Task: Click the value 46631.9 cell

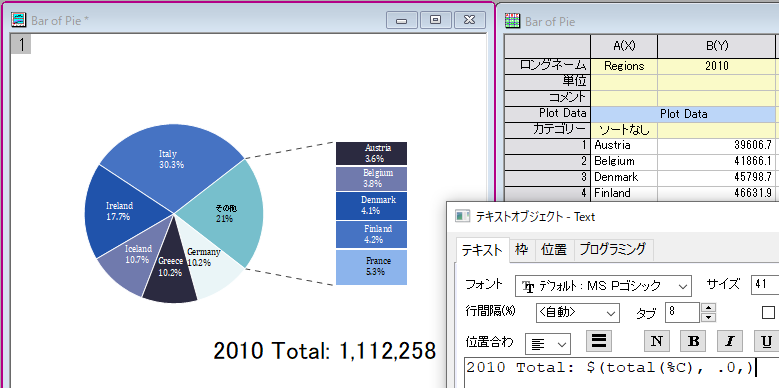Action: tap(716, 193)
